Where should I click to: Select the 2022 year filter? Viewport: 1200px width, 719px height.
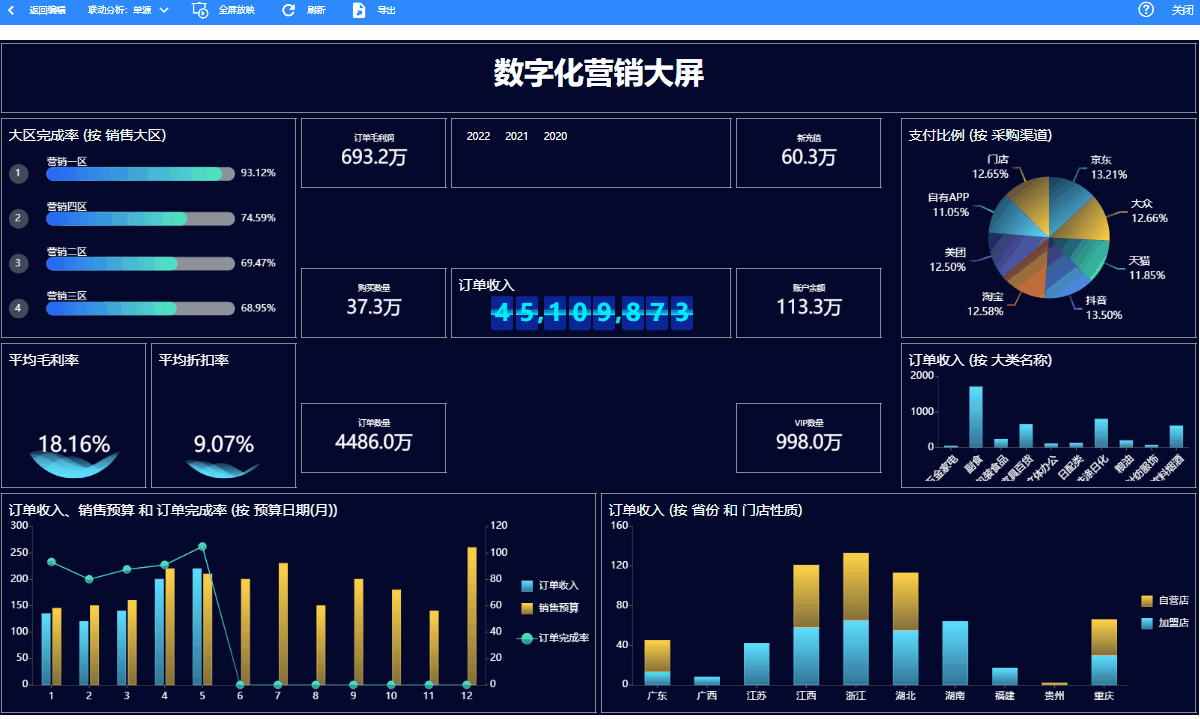click(478, 136)
